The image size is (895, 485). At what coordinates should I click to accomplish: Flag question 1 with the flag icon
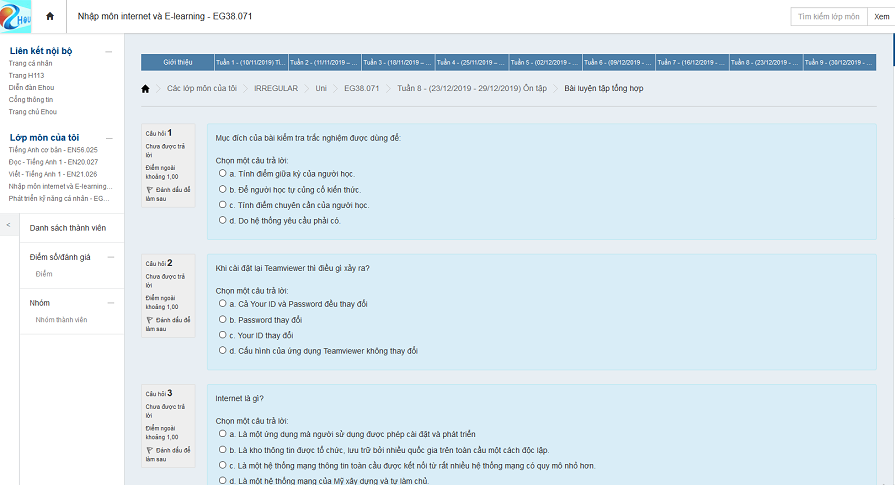150,187
